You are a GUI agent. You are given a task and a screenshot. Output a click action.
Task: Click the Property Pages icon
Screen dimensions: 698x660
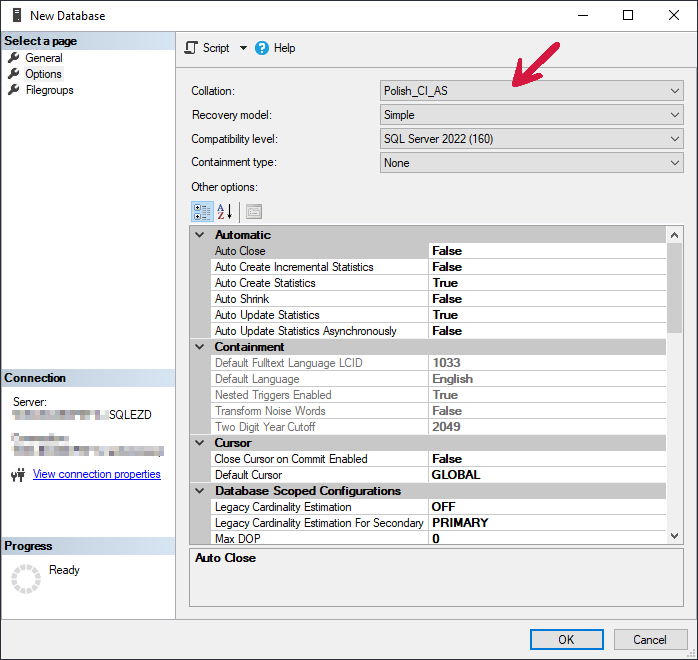click(253, 211)
